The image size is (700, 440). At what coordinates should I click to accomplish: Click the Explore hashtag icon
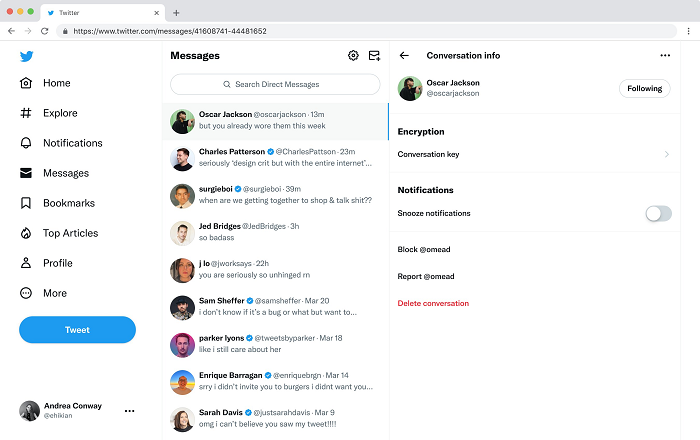(x=26, y=113)
